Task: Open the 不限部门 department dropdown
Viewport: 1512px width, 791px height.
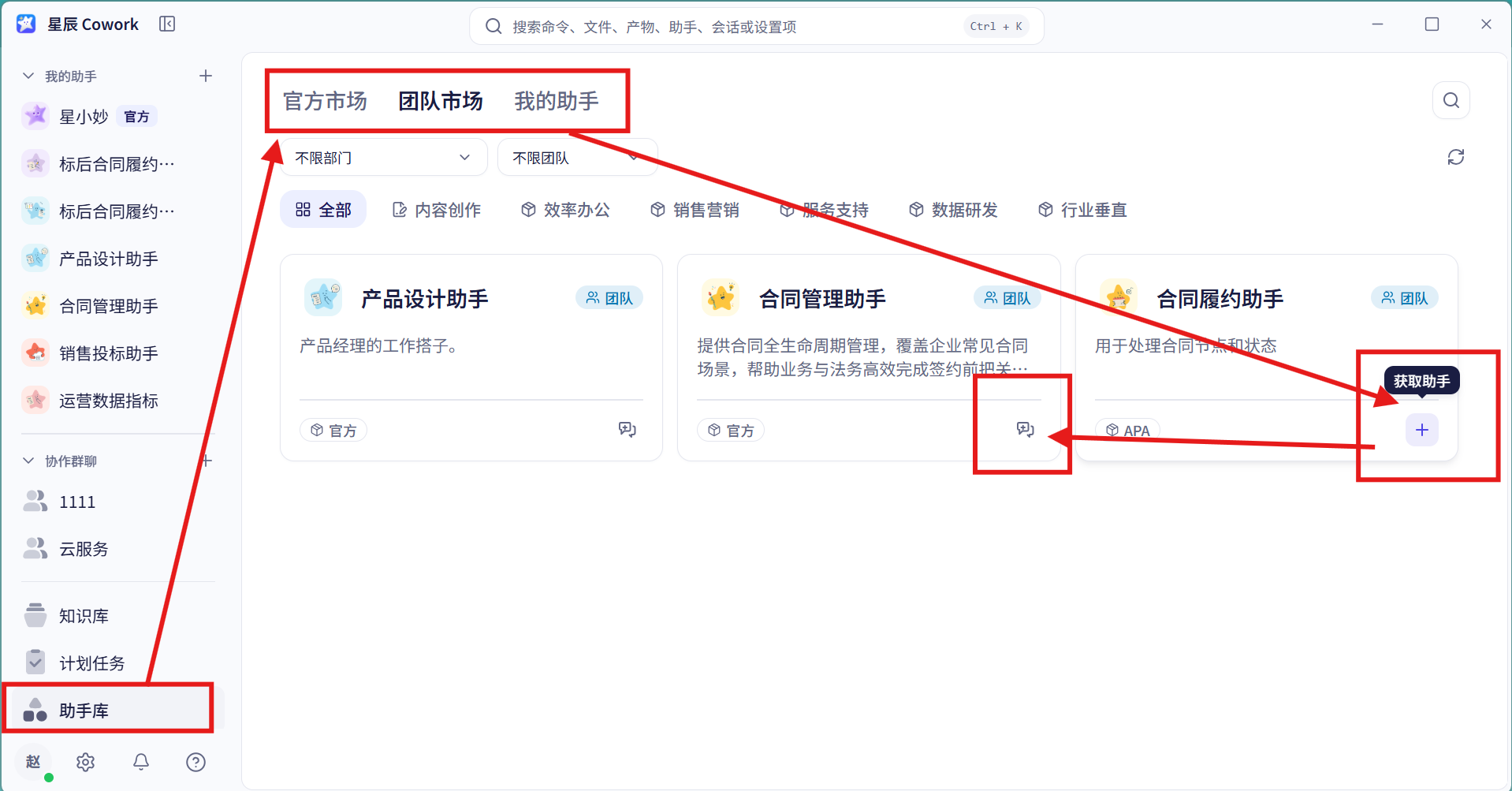Action: click(x=383, y=158)
